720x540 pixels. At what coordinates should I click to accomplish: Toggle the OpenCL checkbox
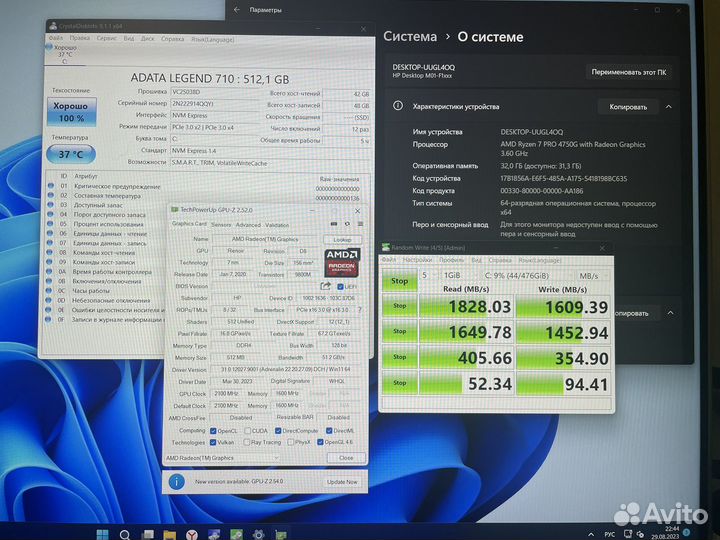[213, 431]
